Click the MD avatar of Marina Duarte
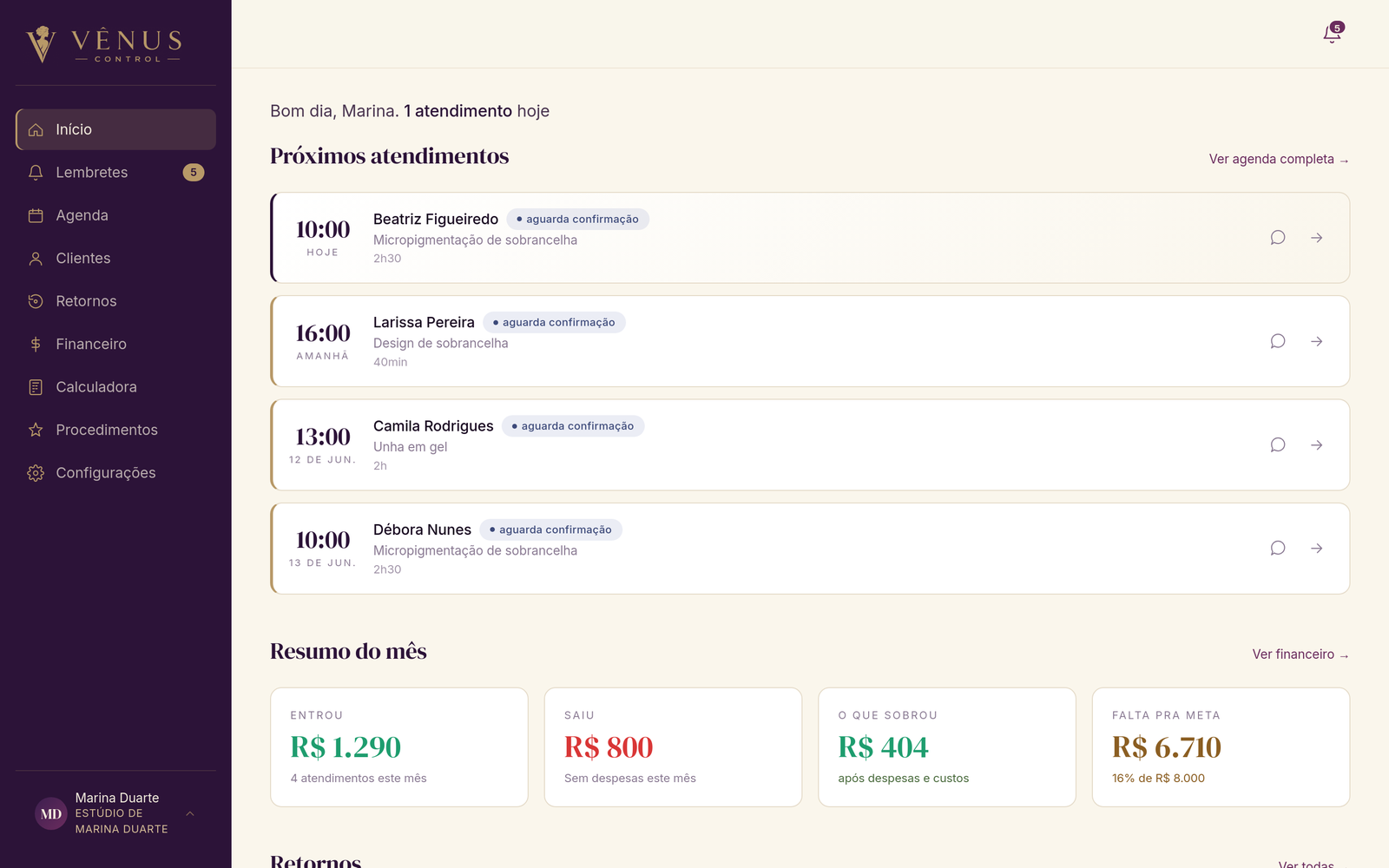The image size is (1389, 868). click(x=50, y=813)
